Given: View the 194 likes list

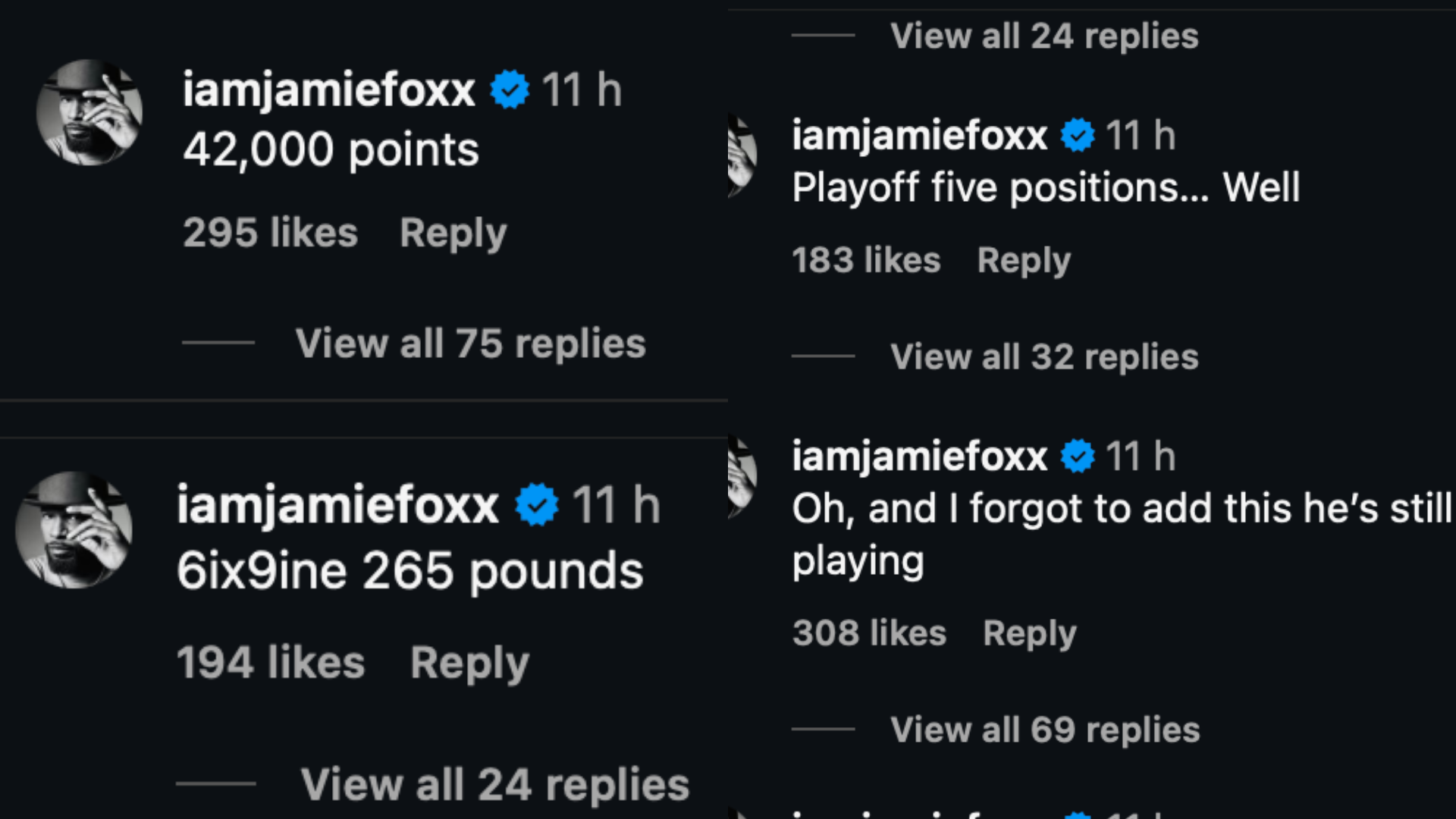Looking at the screenshot, I should coord(271,663).
